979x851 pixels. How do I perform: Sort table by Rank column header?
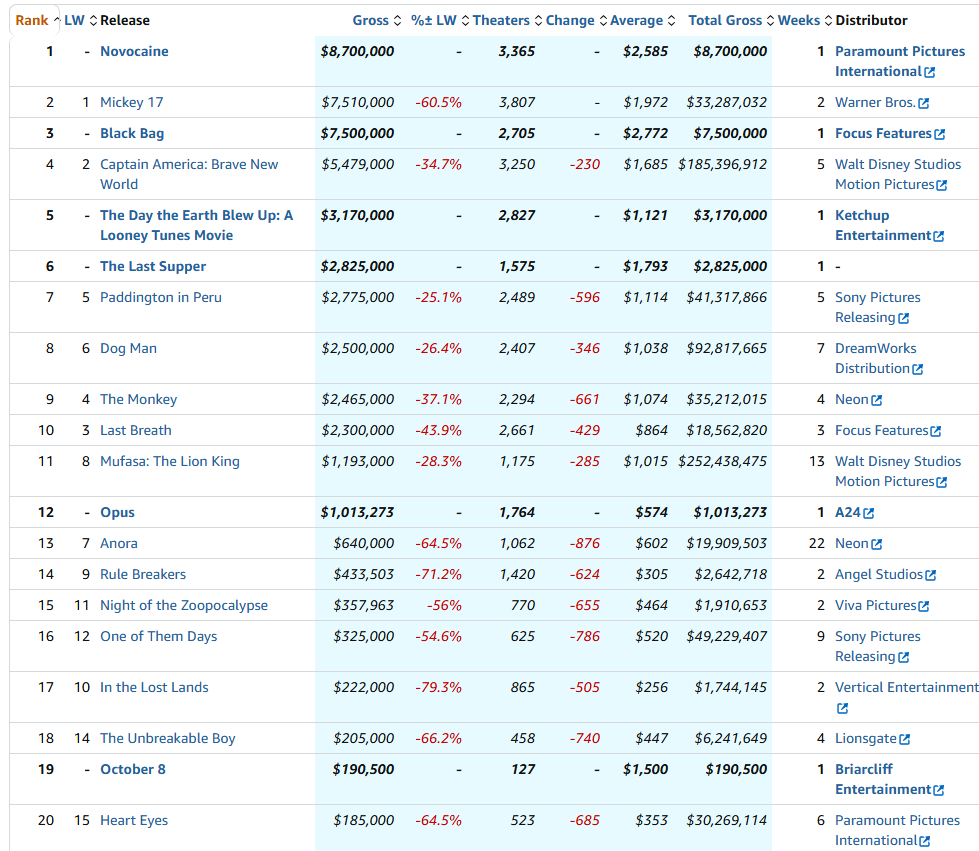(31, 20)
